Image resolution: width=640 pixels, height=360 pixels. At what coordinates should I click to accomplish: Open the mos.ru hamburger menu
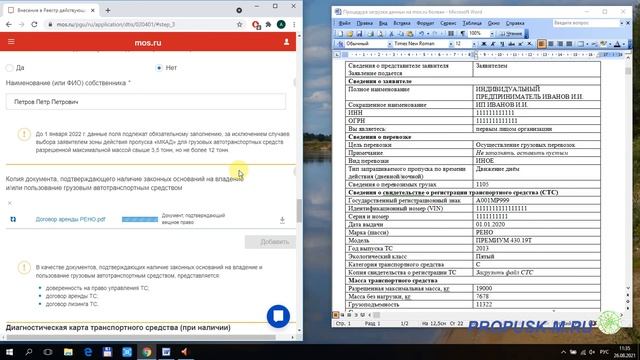pos(11,42)
